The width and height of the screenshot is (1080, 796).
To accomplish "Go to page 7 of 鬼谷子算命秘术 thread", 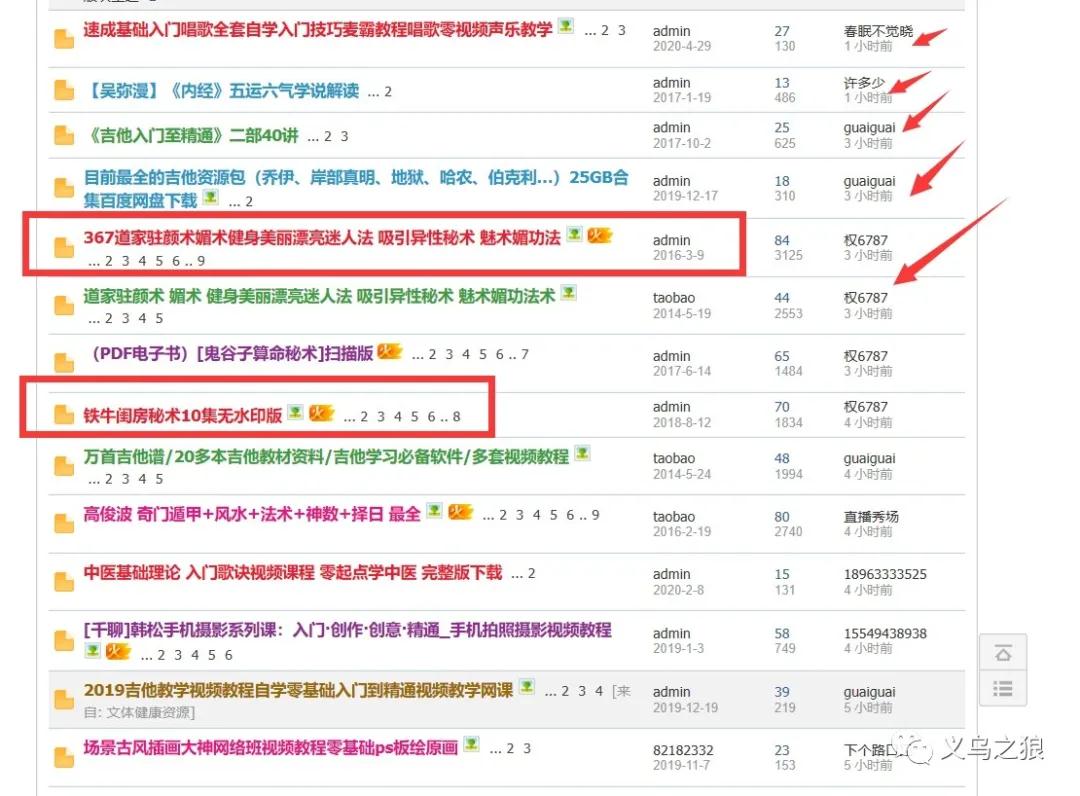I will (525, 354).
